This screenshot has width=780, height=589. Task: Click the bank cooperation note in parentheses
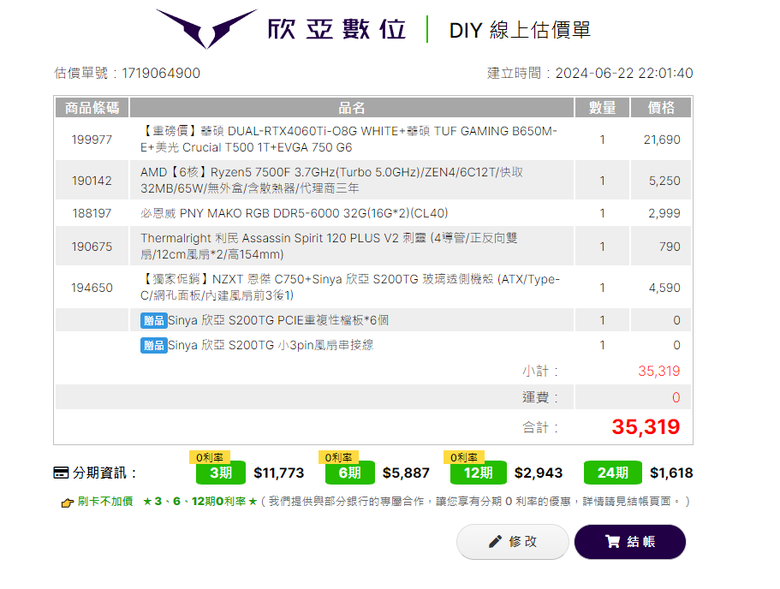click(476, 501)
